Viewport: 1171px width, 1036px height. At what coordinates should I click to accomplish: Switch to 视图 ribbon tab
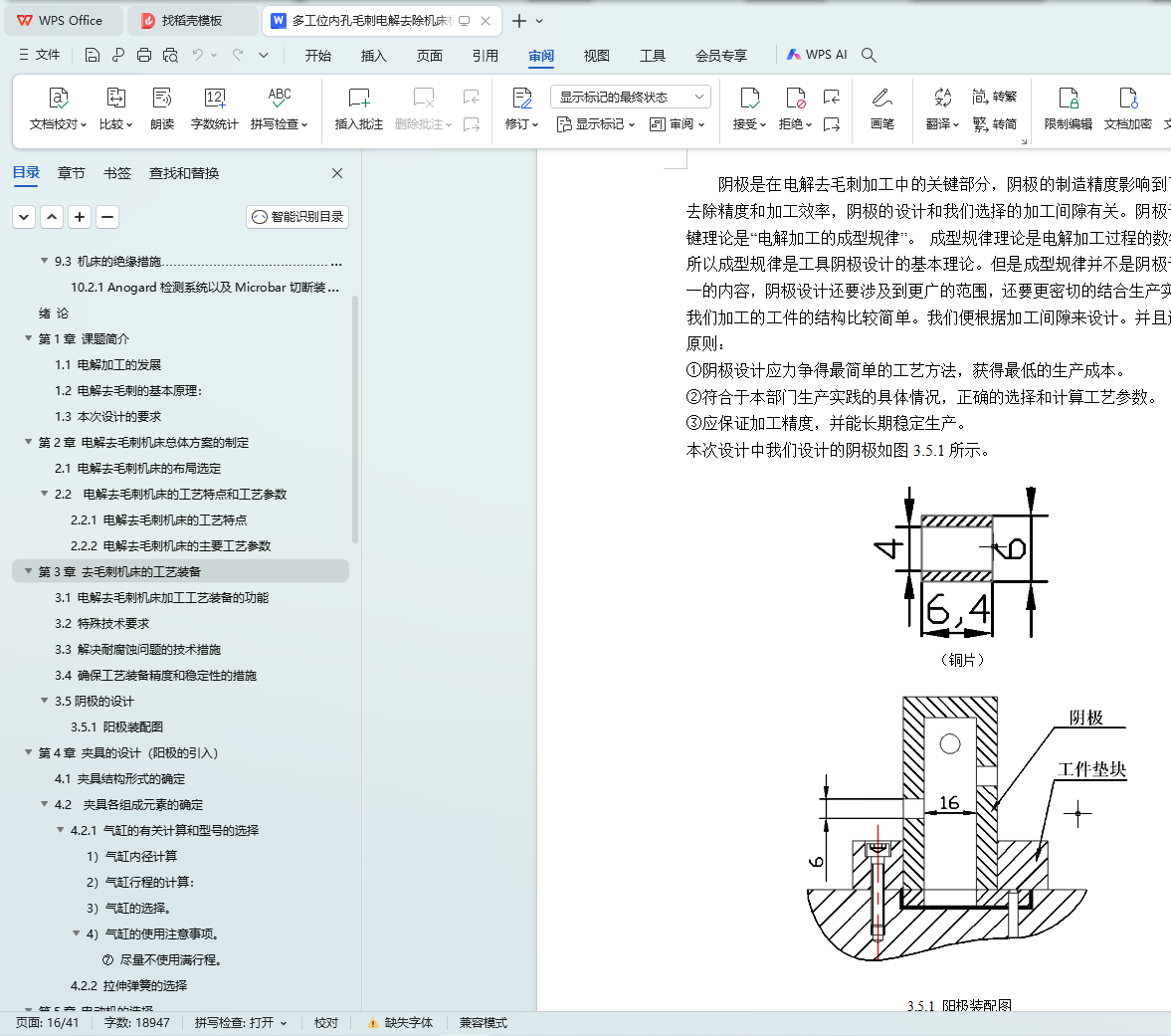[x=597, y=56]
